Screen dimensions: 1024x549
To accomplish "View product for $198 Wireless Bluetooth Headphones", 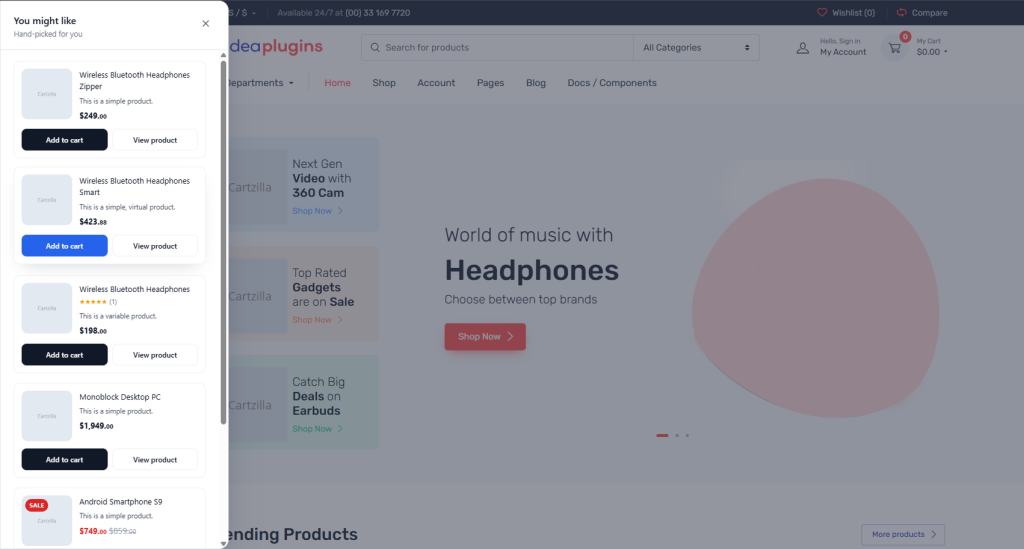I will [x=155, y=355].
